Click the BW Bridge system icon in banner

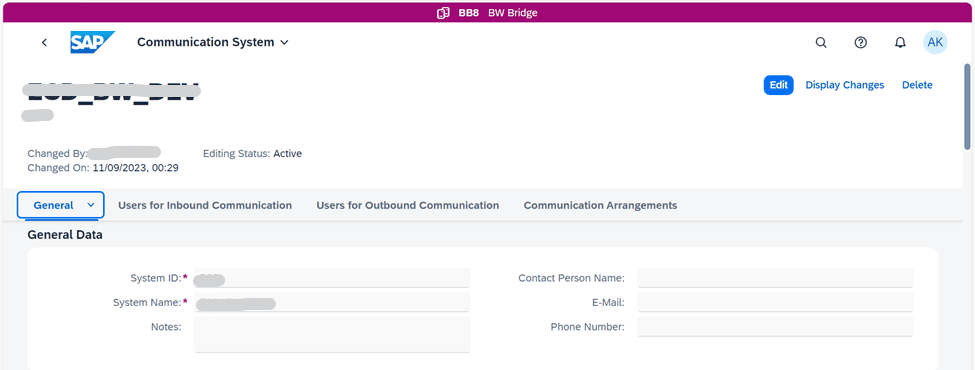443,12
